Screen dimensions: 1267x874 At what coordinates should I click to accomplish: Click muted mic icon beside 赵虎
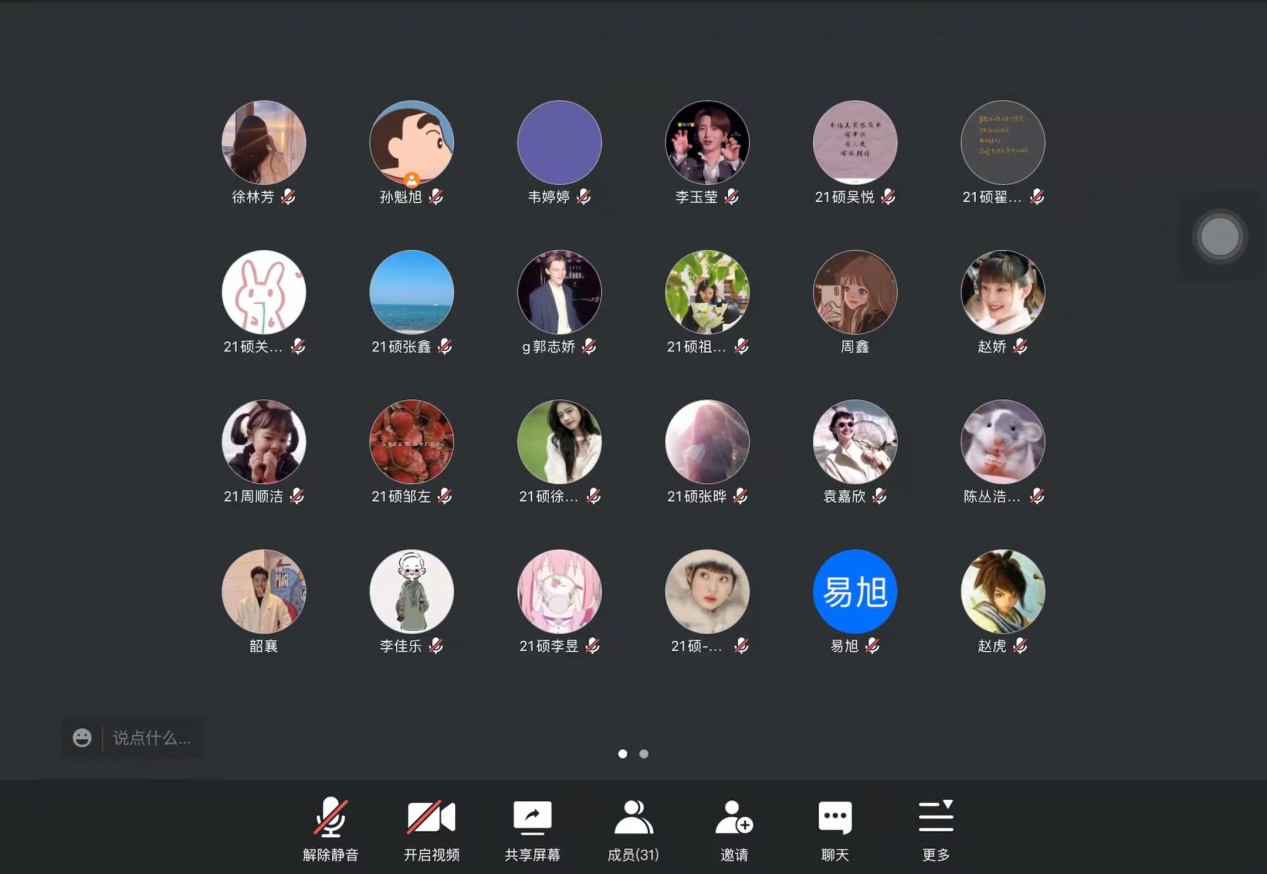tap(1020, 646)
